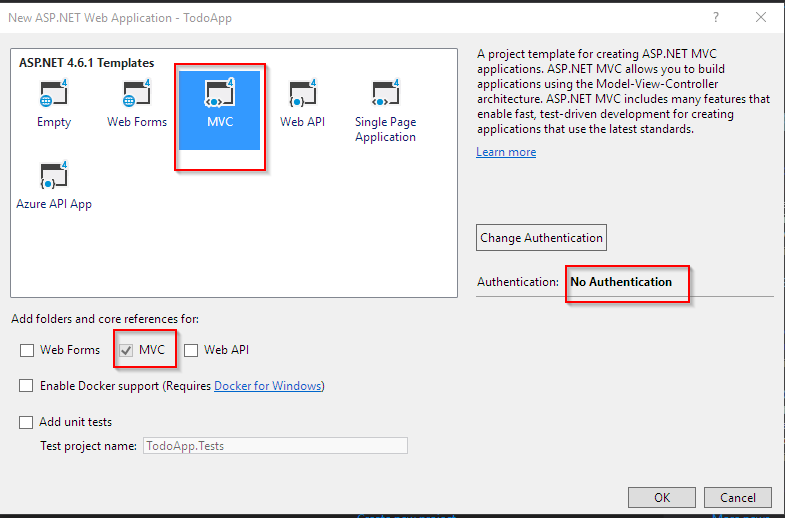Open the Docker for Windows link
Viewport: 785px width, 518px height.
tap(268, 386)
